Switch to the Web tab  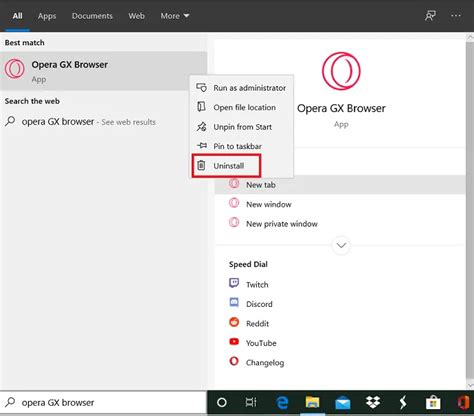click(x=136, y=16)
